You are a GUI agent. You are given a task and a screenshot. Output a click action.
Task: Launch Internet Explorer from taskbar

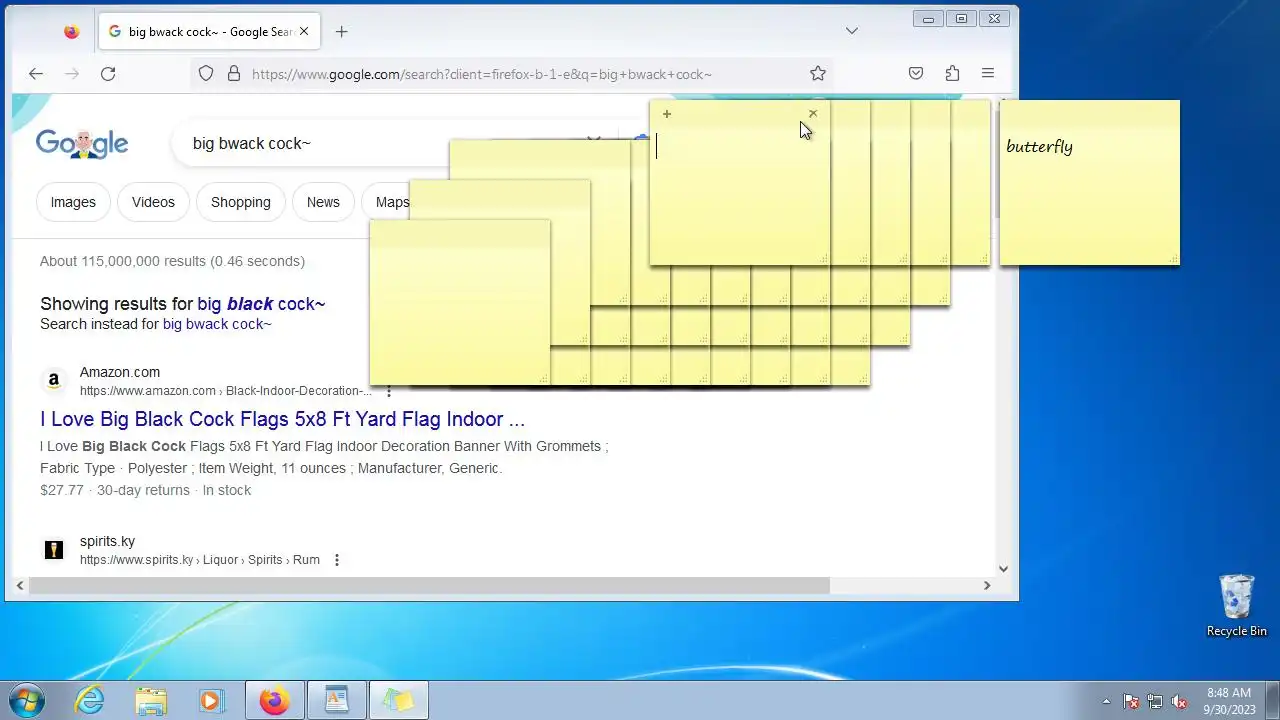point(91,701)
